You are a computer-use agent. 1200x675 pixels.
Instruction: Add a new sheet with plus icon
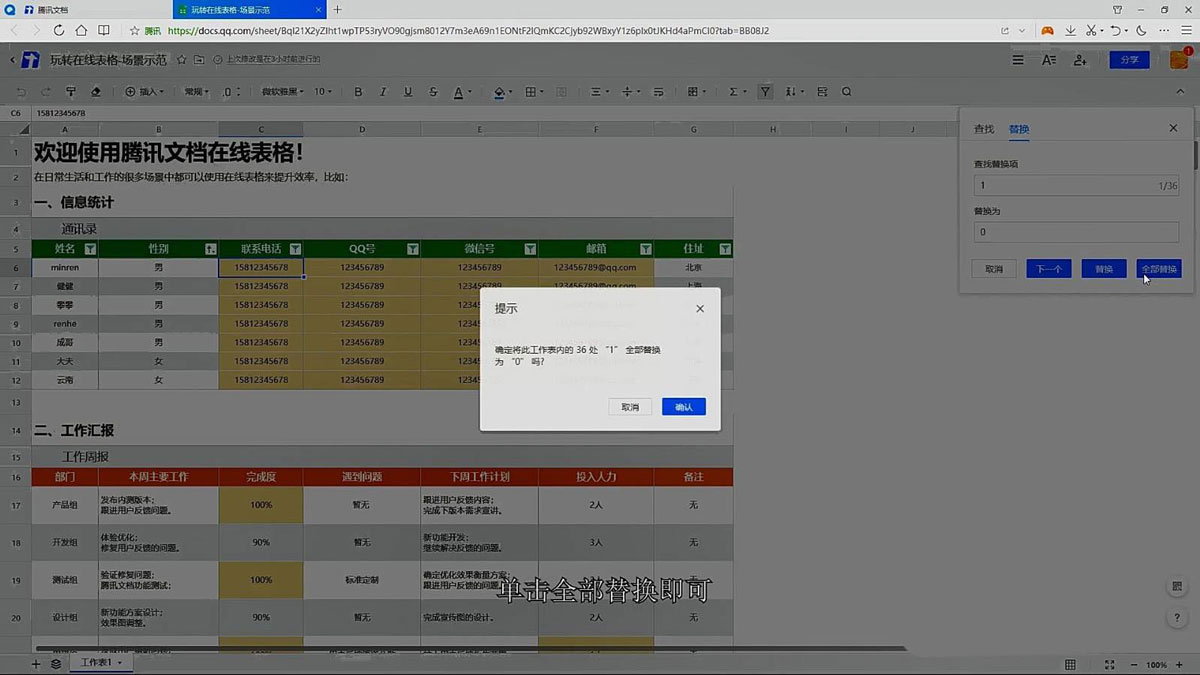(x=36, y=664)
